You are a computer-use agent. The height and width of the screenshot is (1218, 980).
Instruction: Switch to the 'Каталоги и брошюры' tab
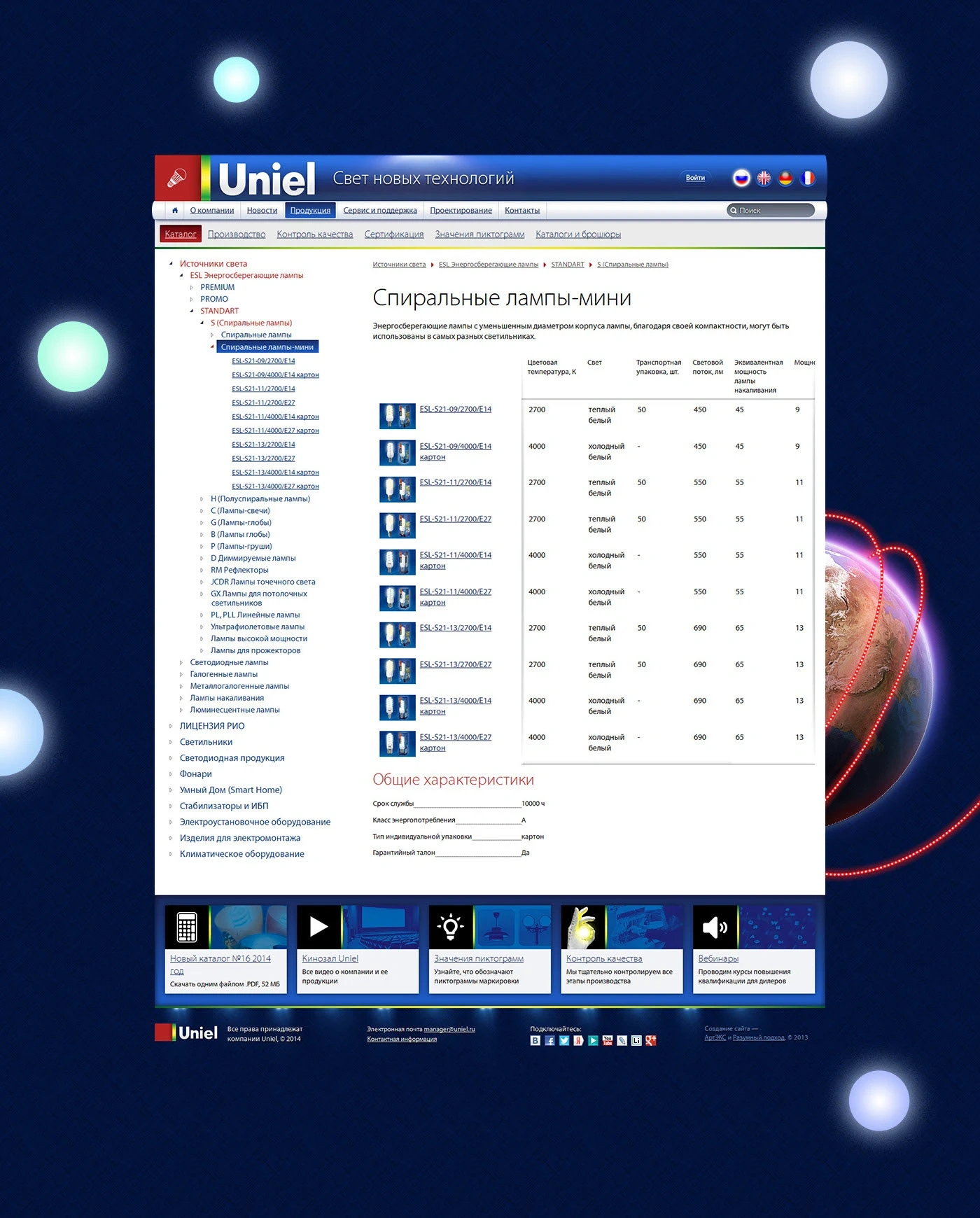point(578,234)
